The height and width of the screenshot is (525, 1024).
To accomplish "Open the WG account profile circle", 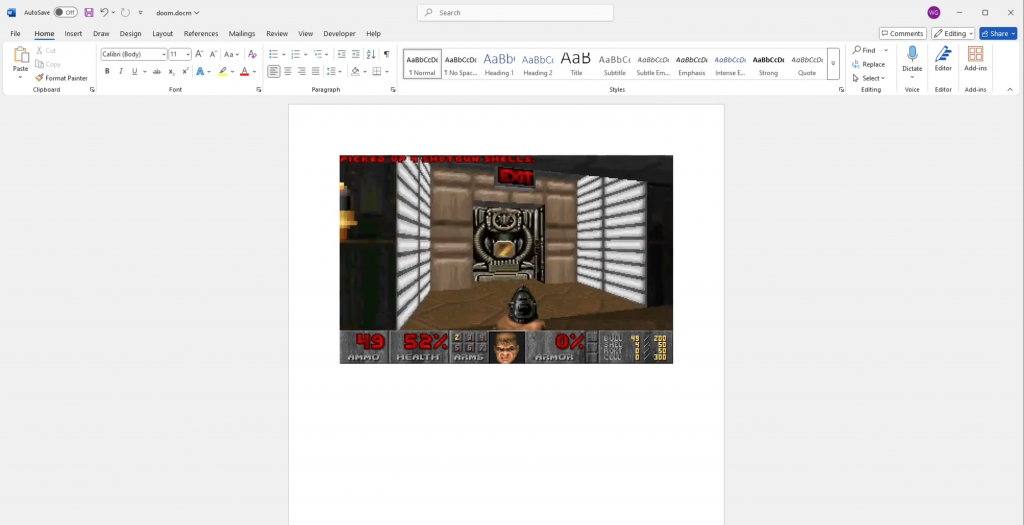I will (x=933, y=12).
